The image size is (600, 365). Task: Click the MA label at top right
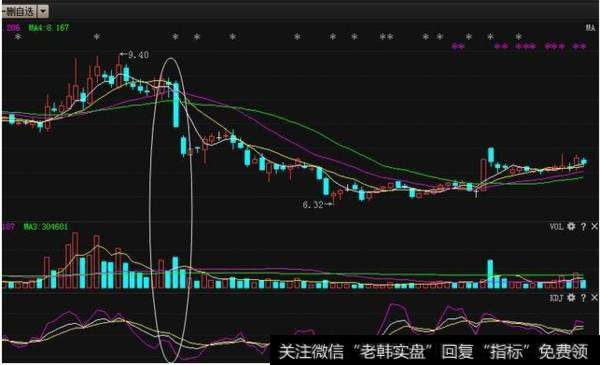[590, 28]
